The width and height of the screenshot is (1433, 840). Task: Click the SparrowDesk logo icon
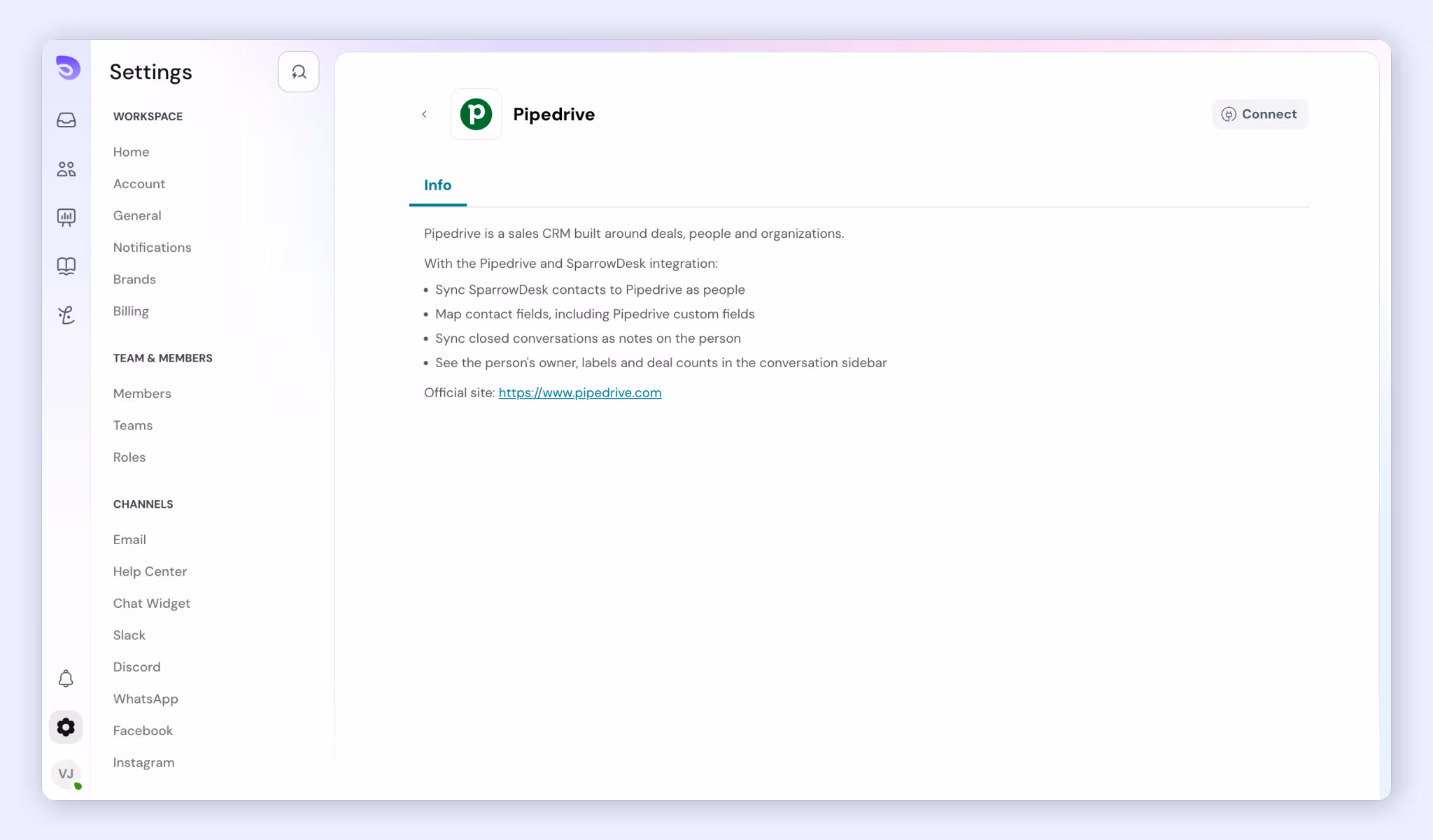point(68,68)
